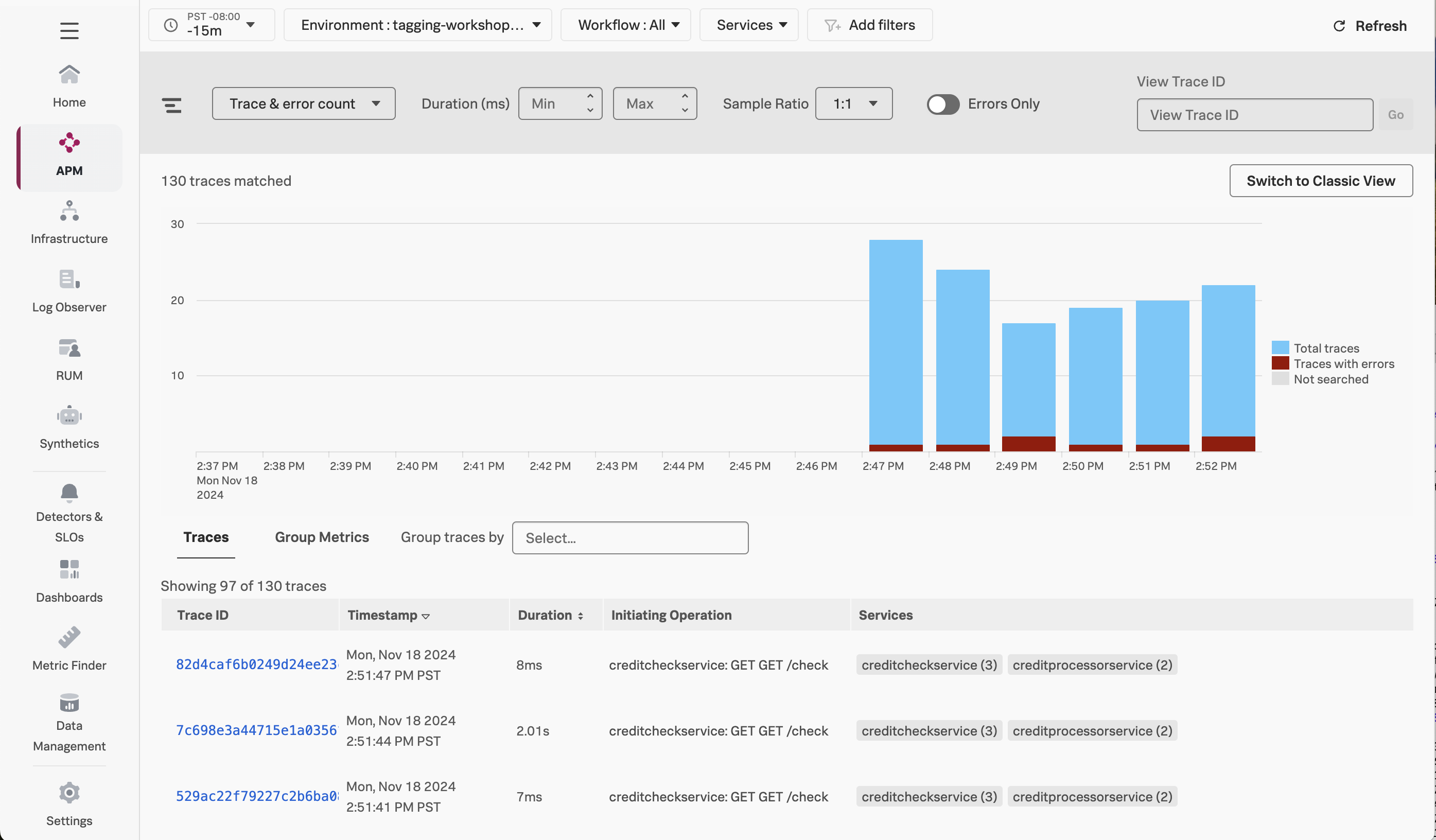The height and width of the screenshot is (840, 1436).
Task: Open Detectors & SLOs bell icon
Action: click(x=69, y=493)
